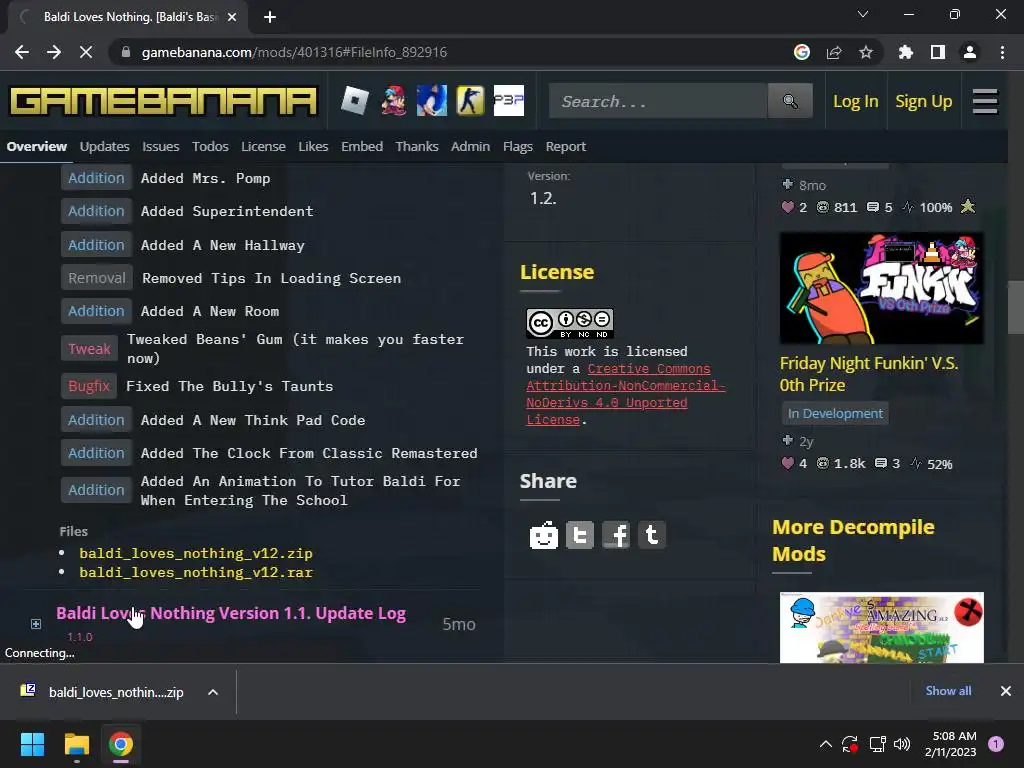Switch to the Updates tab

[x=104, y=146]
